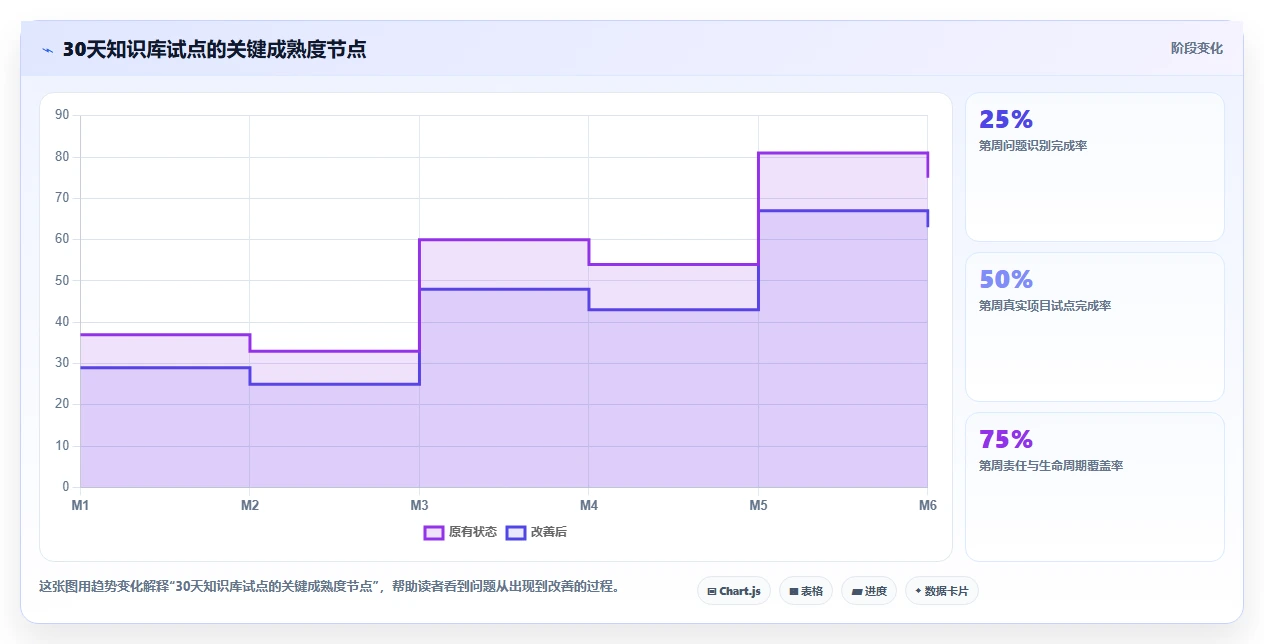The width and height of the screenshot is (1264, 644).
Task: Click the 原有状态 purple legend swatch
Action: pyautogui.click(x=434, y=532)
